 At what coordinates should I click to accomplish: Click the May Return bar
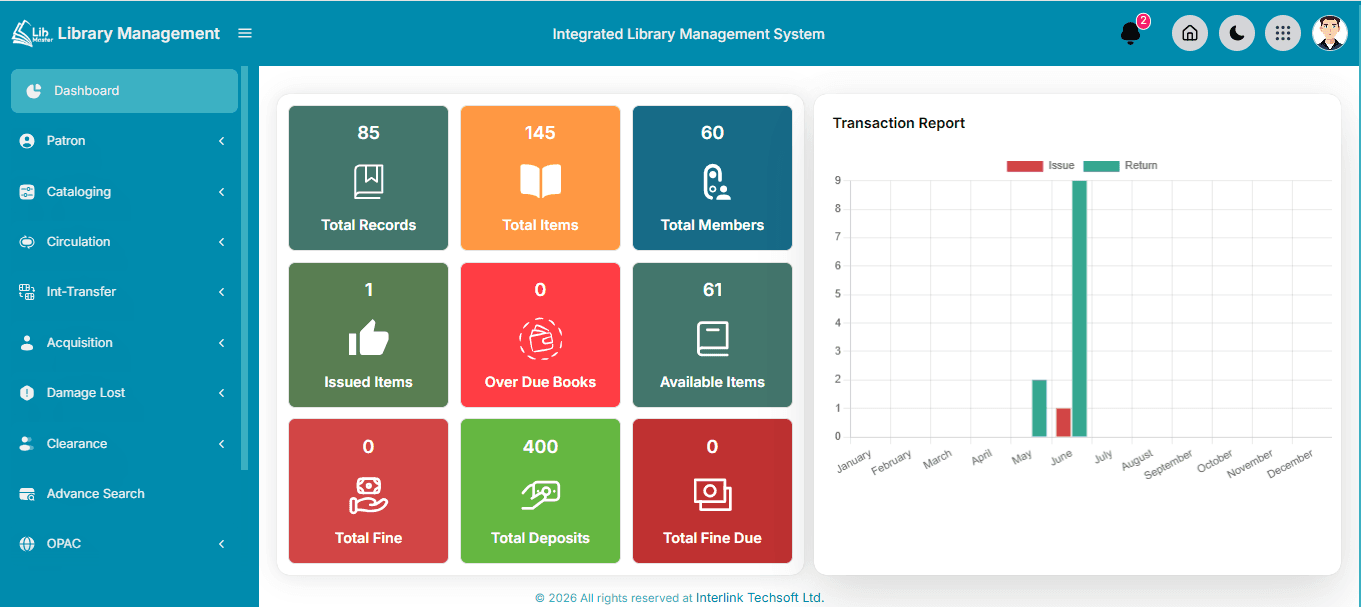coord(1039,408)
